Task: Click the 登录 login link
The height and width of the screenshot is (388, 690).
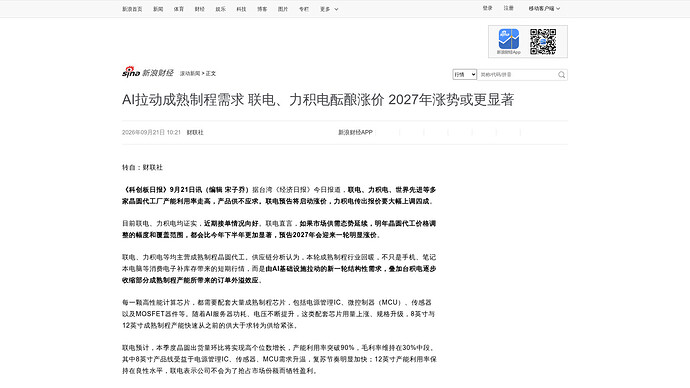Action: click(x=488, y=8)
